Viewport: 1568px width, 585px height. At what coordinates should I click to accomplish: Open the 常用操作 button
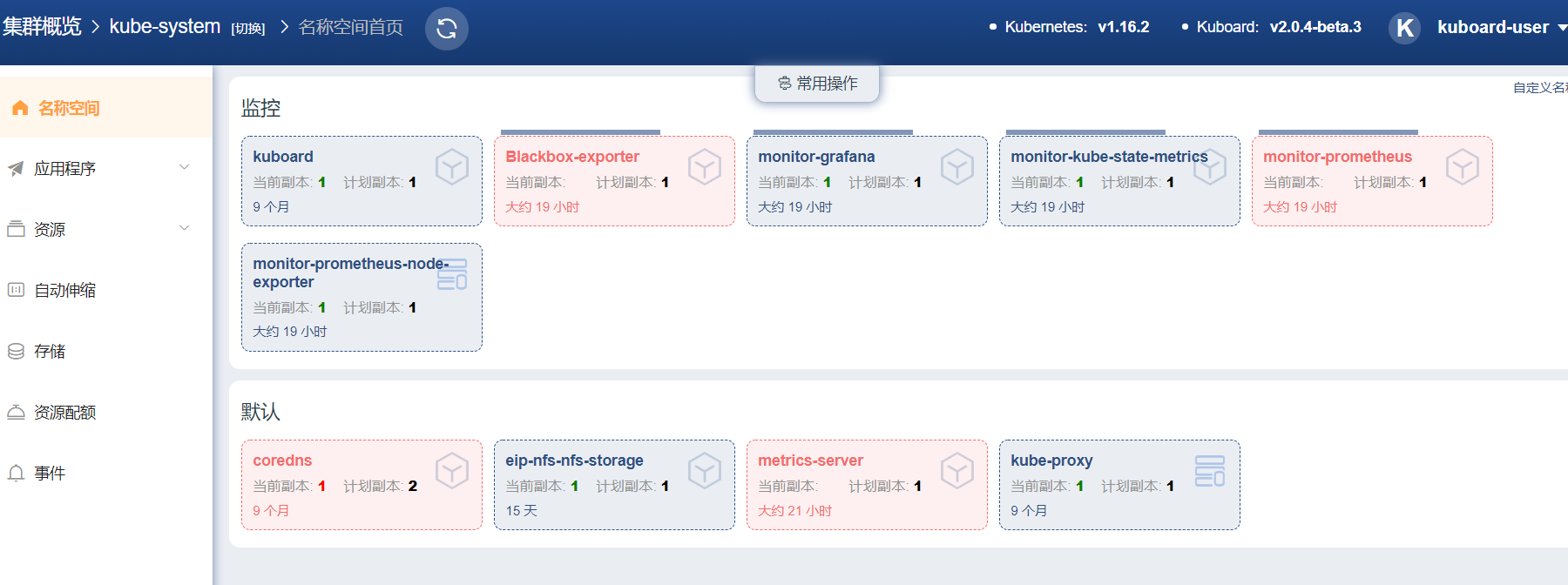817,84
